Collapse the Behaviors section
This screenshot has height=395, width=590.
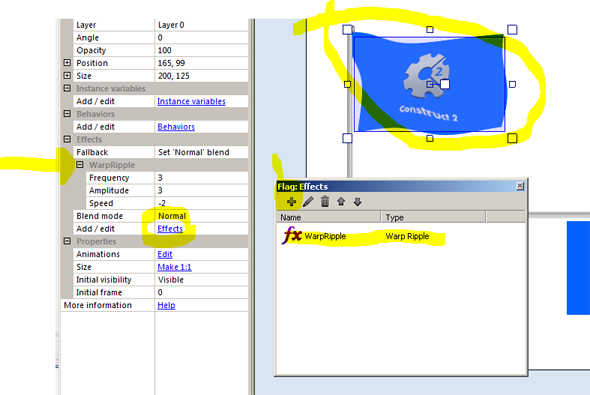pos(67,114)
